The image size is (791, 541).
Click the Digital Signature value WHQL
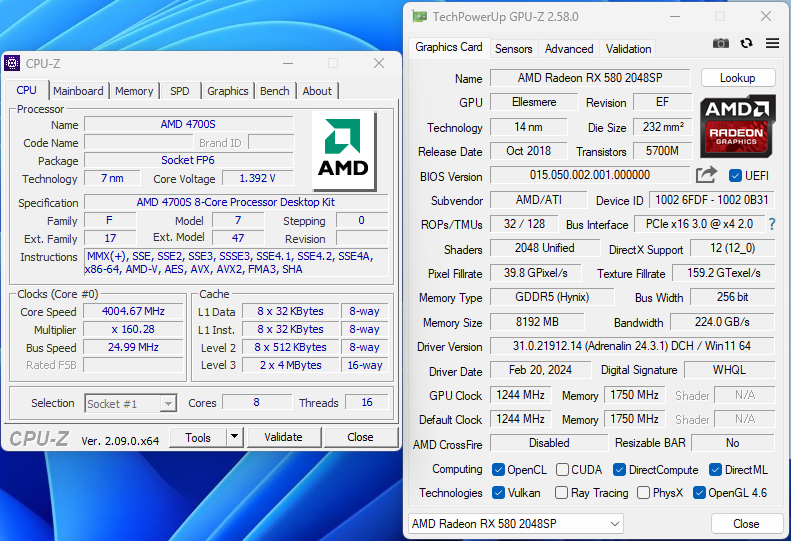click(x=729, y=370)
